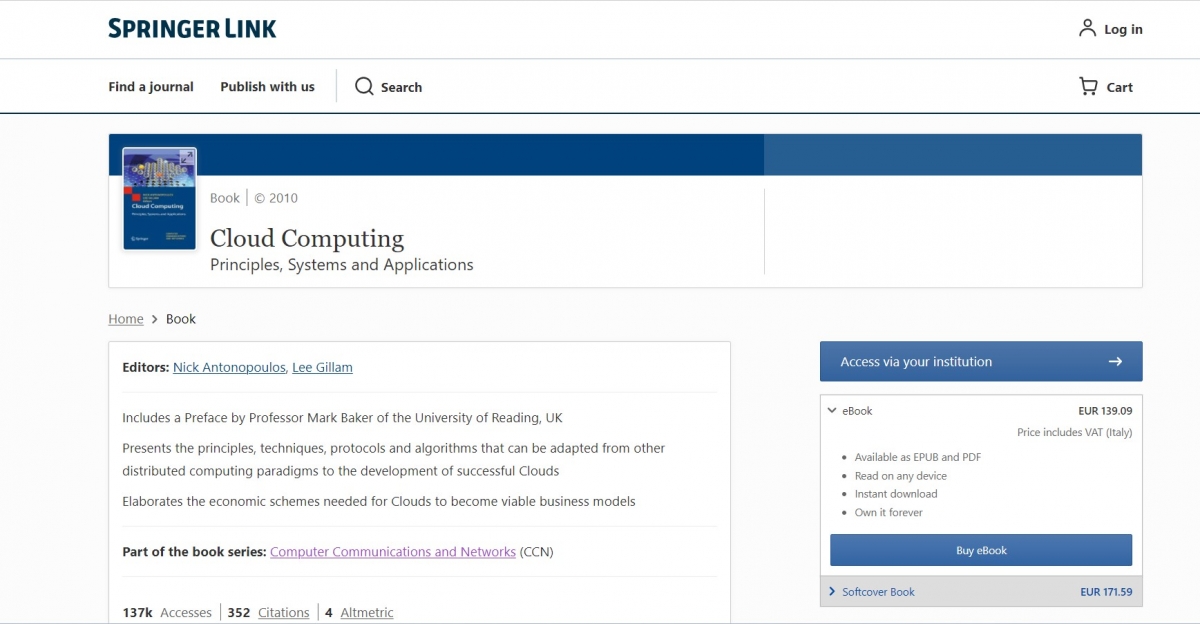This screenshot has width=1200, height=624.
Task: Click the eBook price EUR 139.09
Action: (x=1105, y=410)
